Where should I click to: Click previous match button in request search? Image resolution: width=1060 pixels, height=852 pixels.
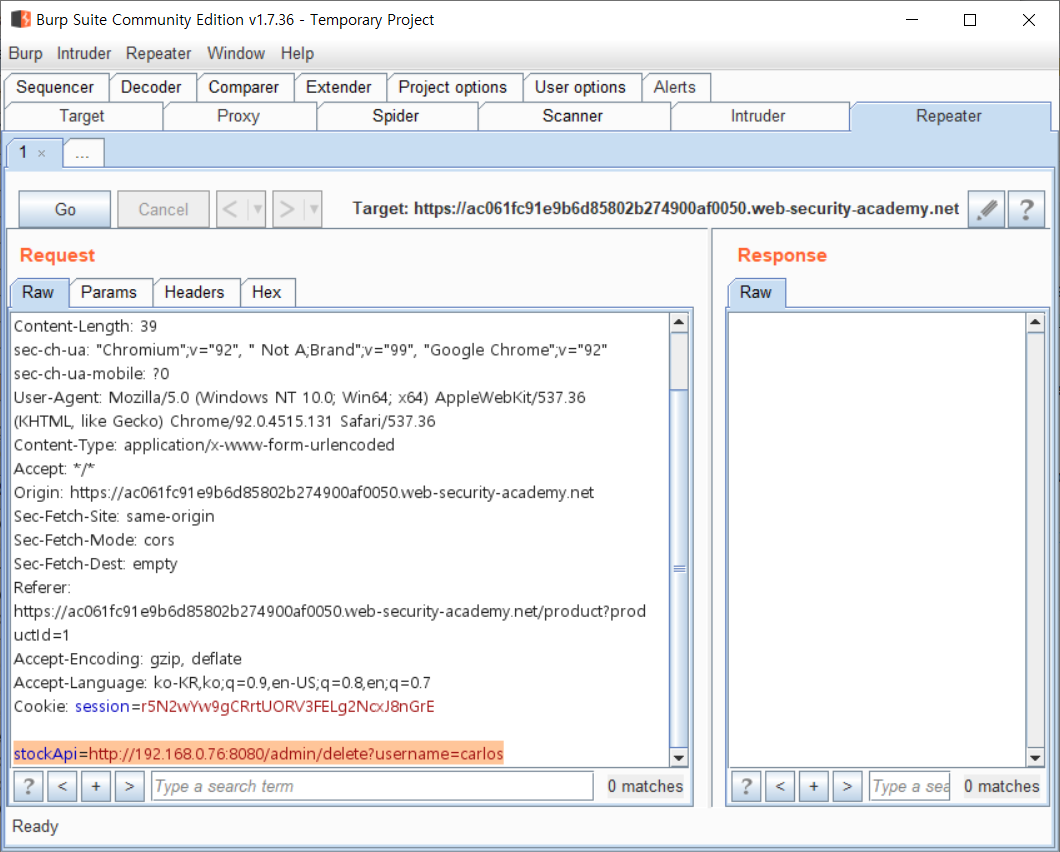click(x=62, y=786)
